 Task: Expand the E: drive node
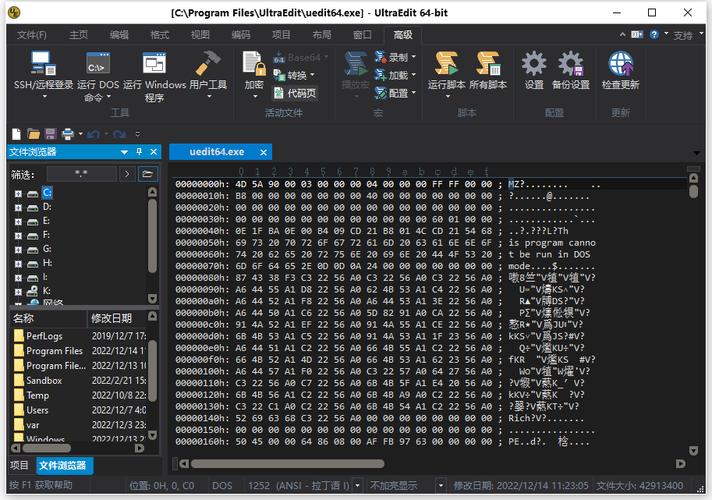pyautogui.click(x=18, y=222)
